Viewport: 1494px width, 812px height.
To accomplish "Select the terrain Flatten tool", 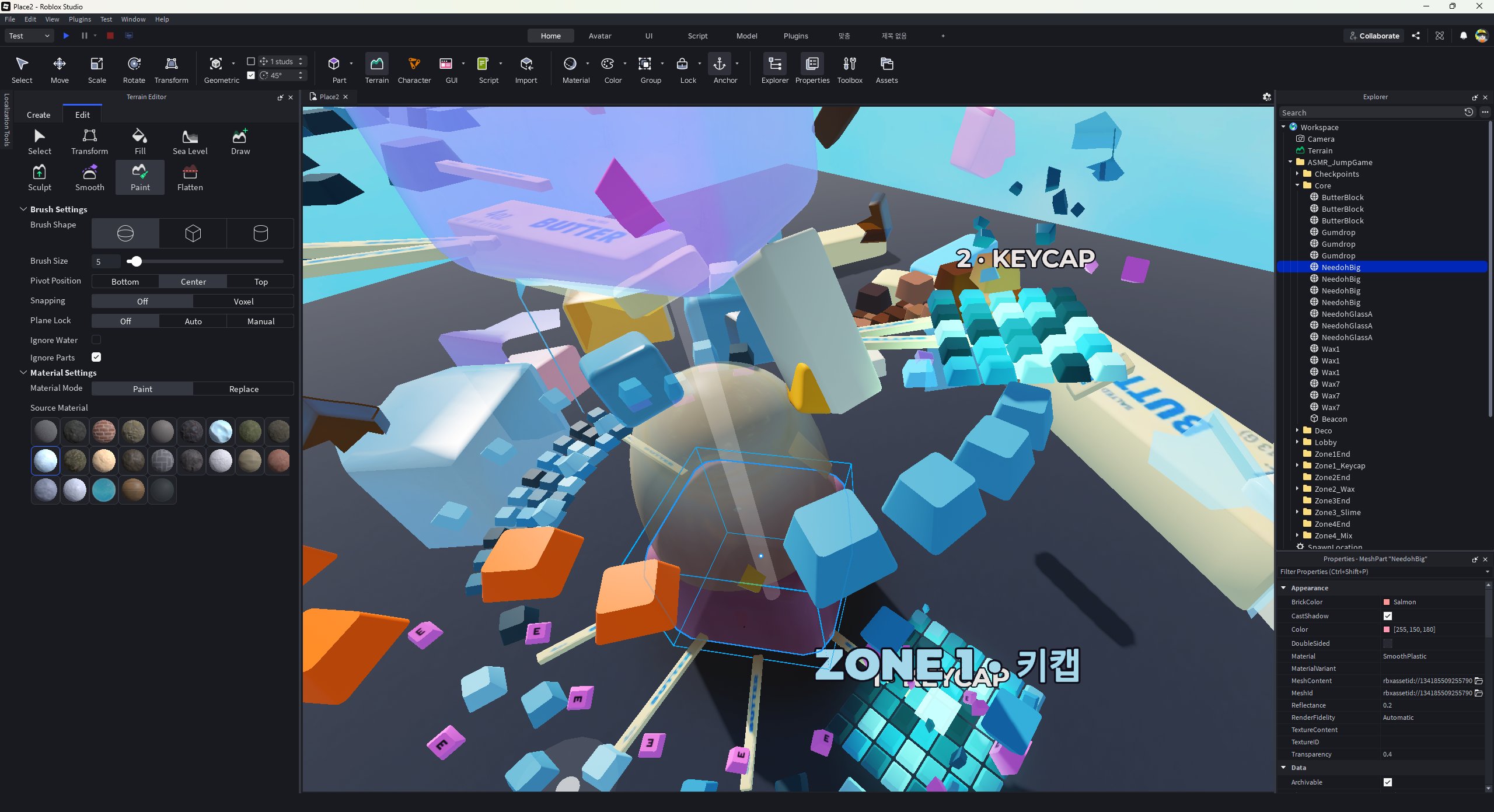I will [190, 178].
